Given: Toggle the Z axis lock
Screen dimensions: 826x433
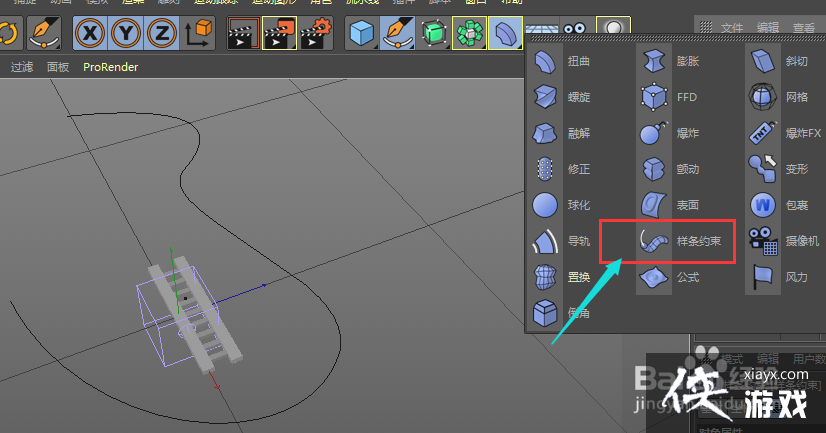Looking at the screenshot, I should click(x=161, y=33).
